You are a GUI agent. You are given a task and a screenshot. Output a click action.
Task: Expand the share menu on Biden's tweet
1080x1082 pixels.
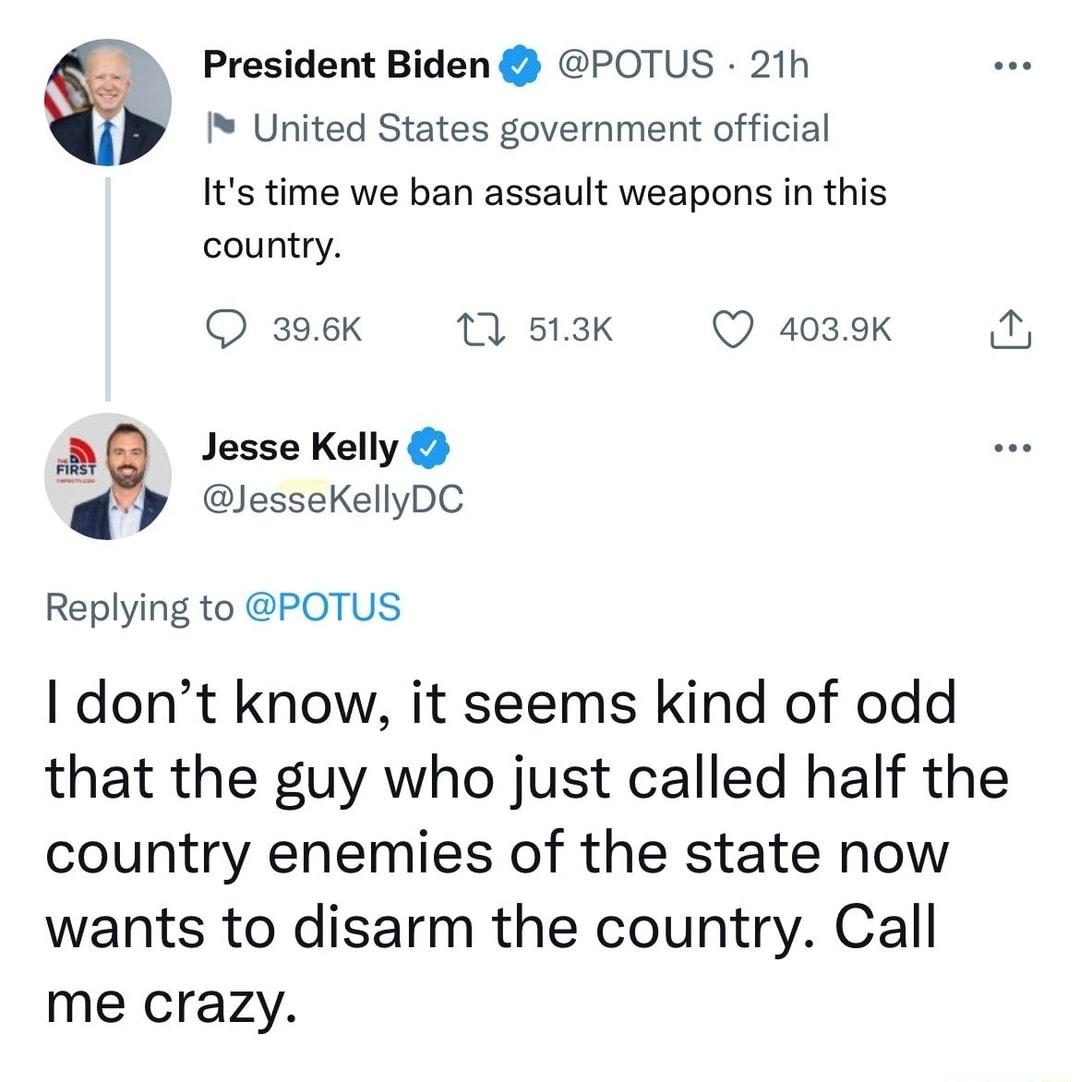[x=1010, y=329]
